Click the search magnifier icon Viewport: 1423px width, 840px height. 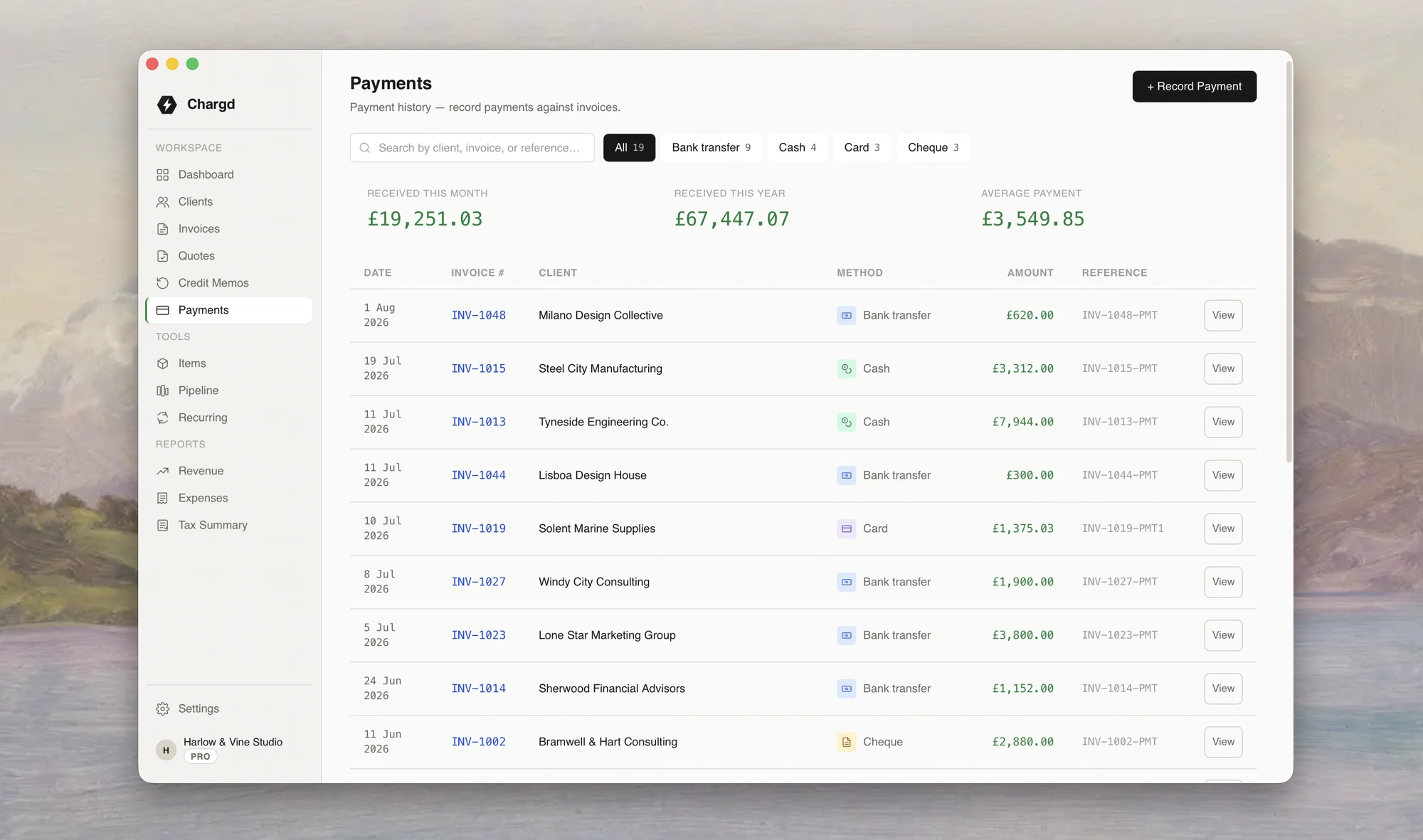coord(365,148)
